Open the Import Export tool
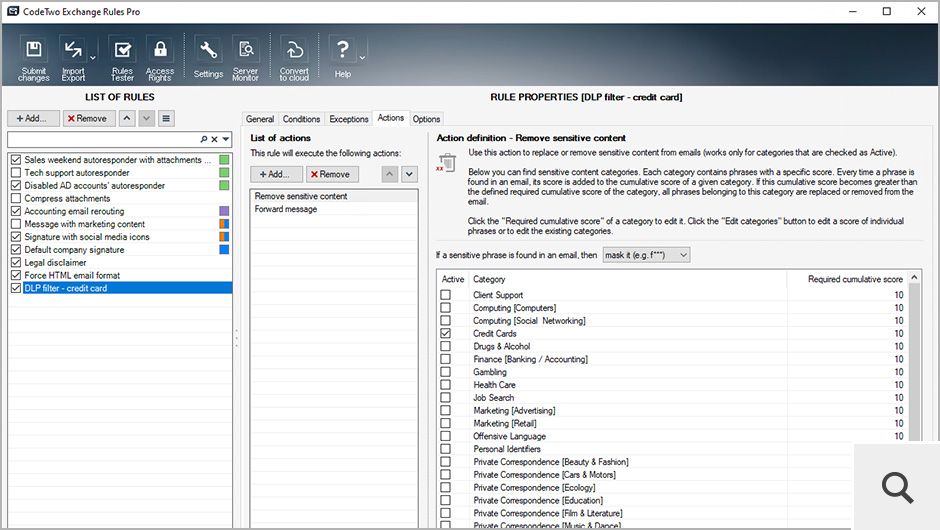This screenshot has height=530, width=940. click(x=73, y=58)
